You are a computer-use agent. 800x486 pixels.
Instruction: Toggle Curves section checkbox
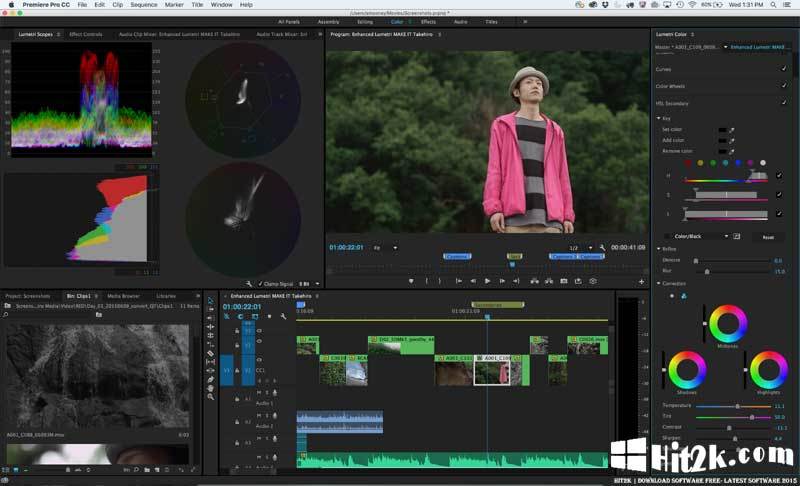click(x=784, y=69)
